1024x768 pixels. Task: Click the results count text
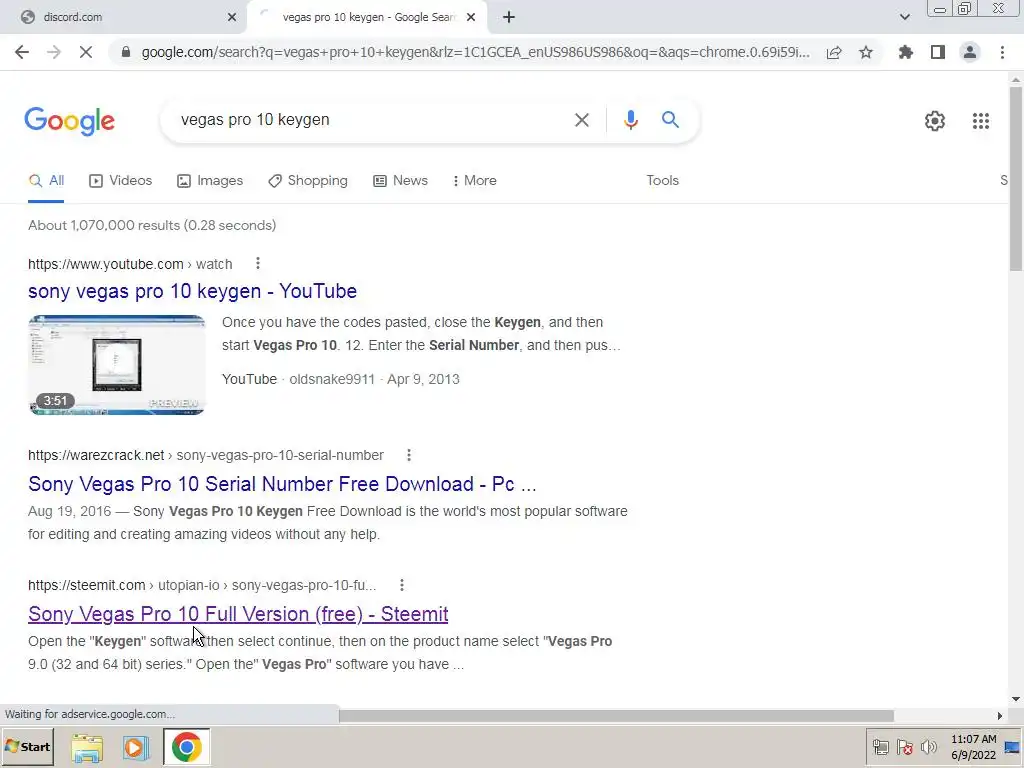[x=152, y=225]
